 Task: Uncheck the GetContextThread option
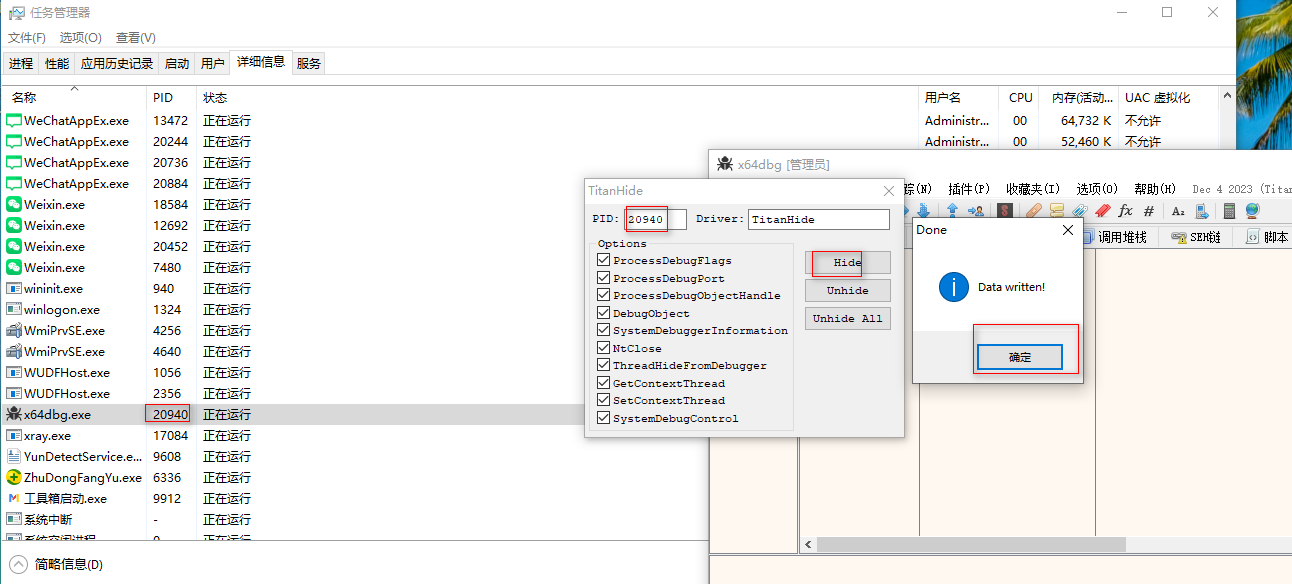pos(603,383)
